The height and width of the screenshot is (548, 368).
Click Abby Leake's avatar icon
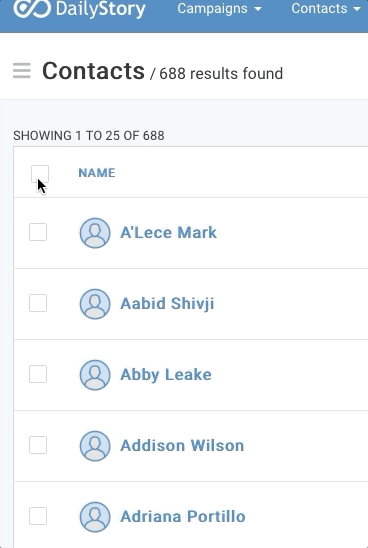click(x=95, y=375)
